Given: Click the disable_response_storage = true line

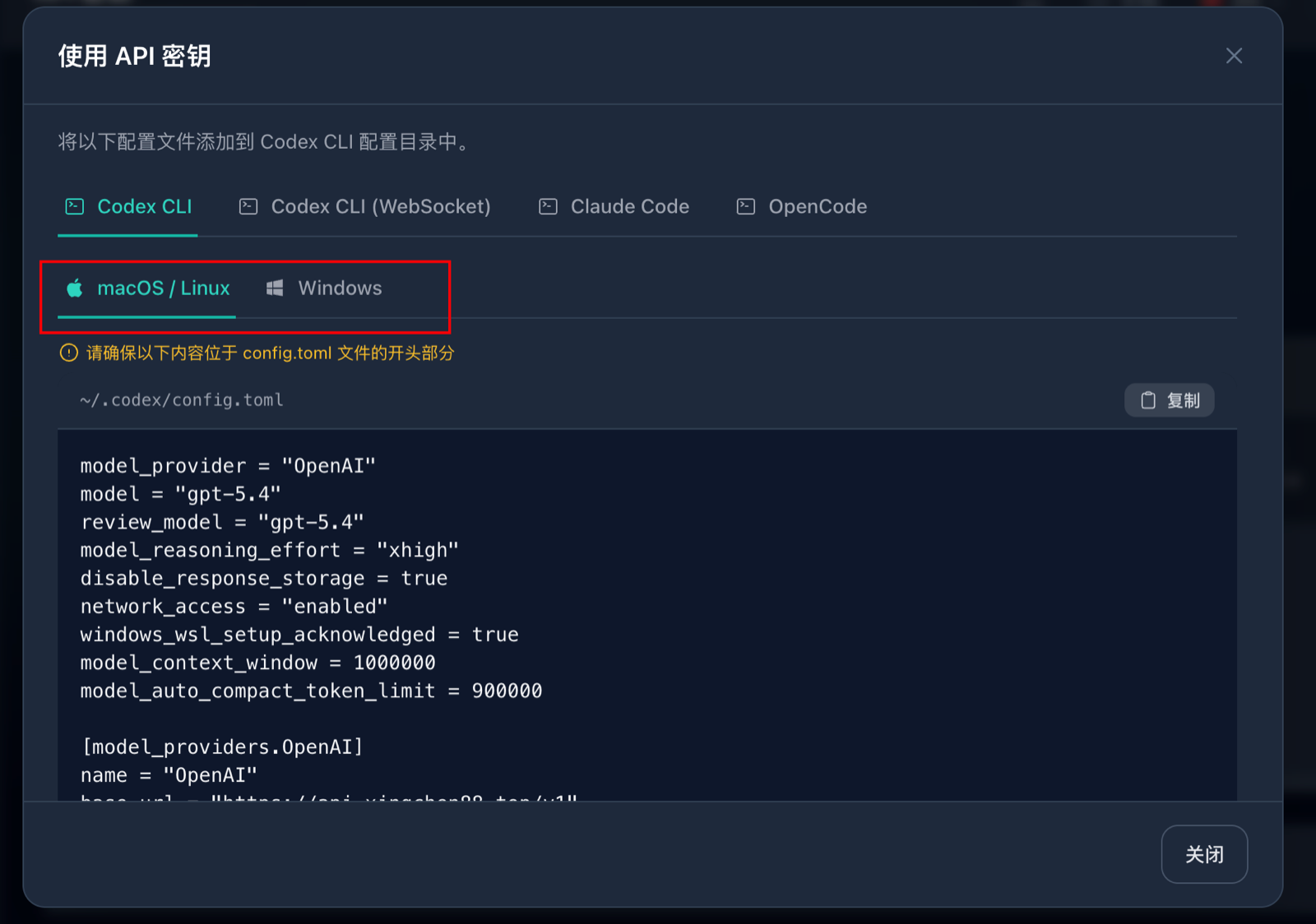Looking at the screenshot, I should [263, 579].
